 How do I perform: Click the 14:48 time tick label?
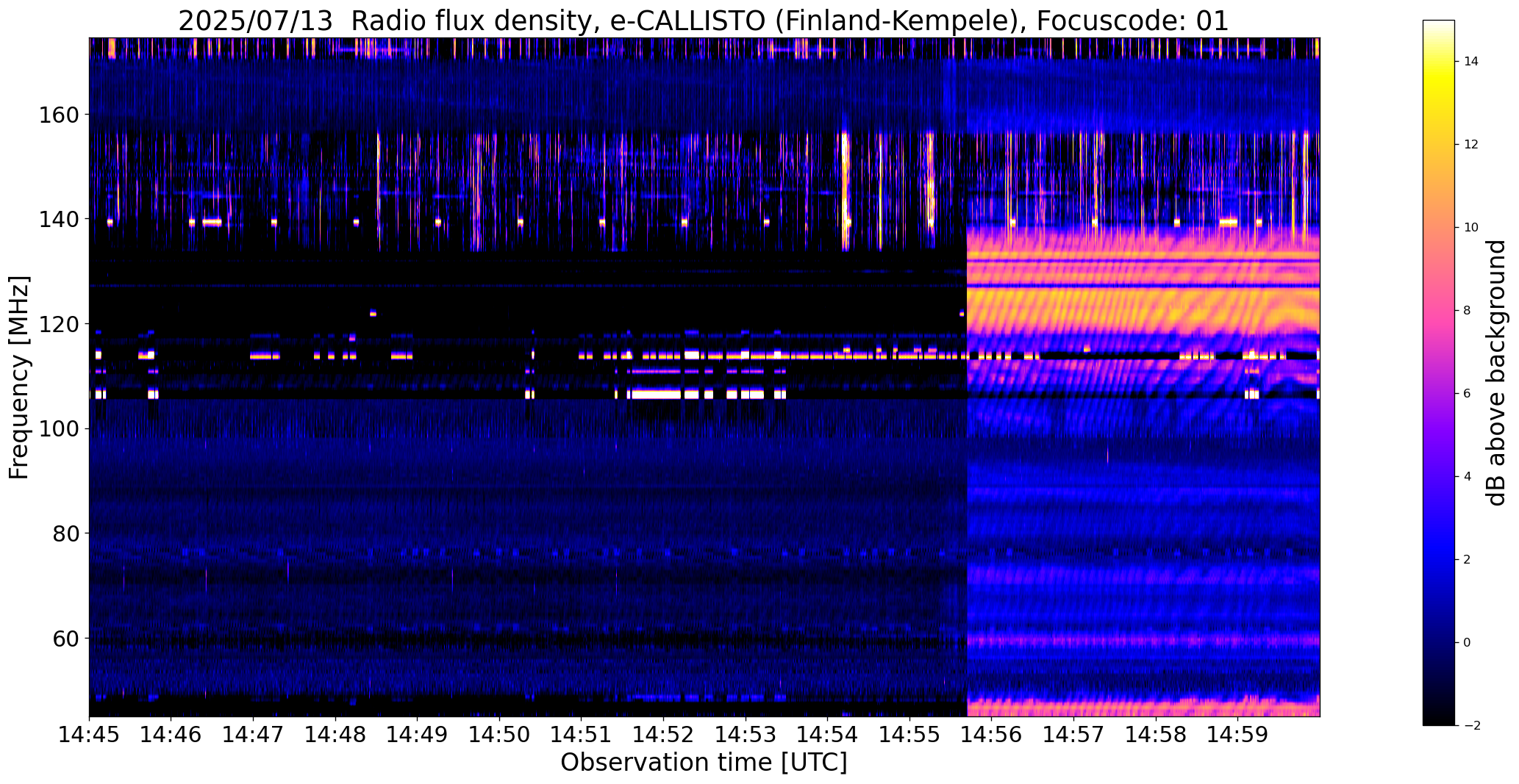[x=335, y=734]
